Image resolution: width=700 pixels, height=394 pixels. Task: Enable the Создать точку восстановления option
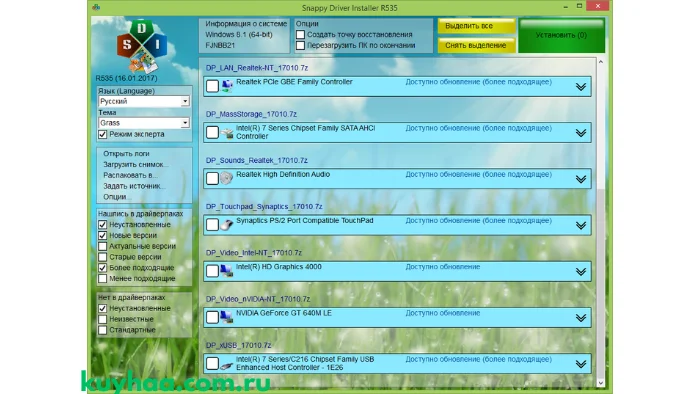(x=300, y=35)
